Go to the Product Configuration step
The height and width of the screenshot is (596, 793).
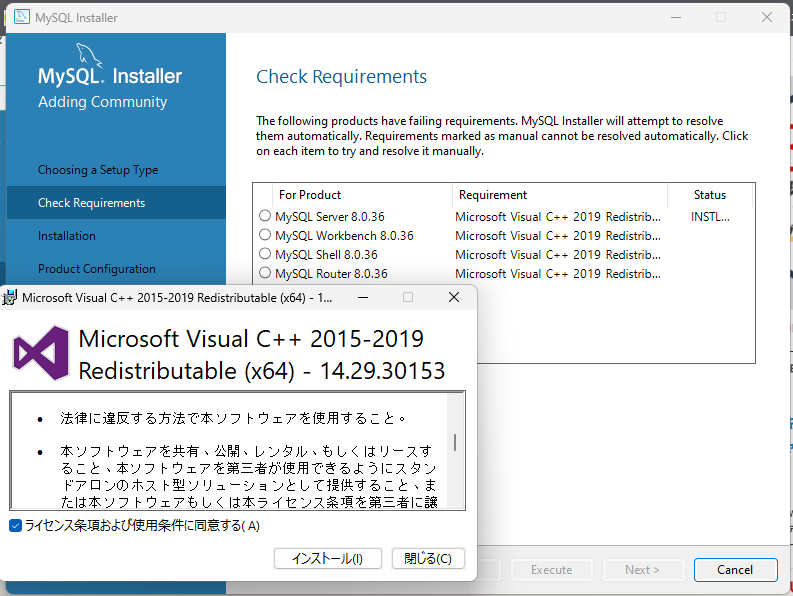tap(97, 269)
